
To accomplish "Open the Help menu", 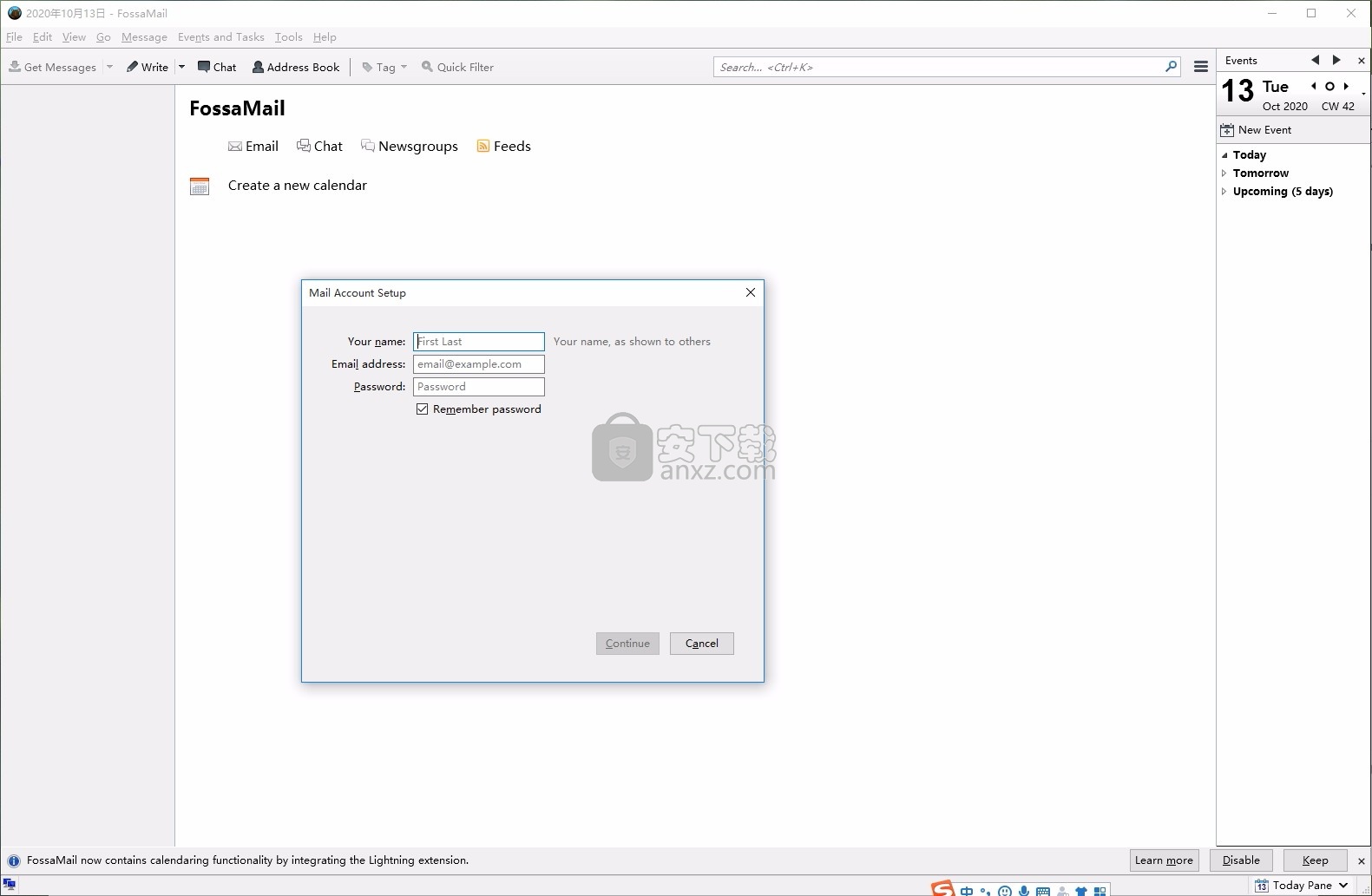I will click(325, 37).
